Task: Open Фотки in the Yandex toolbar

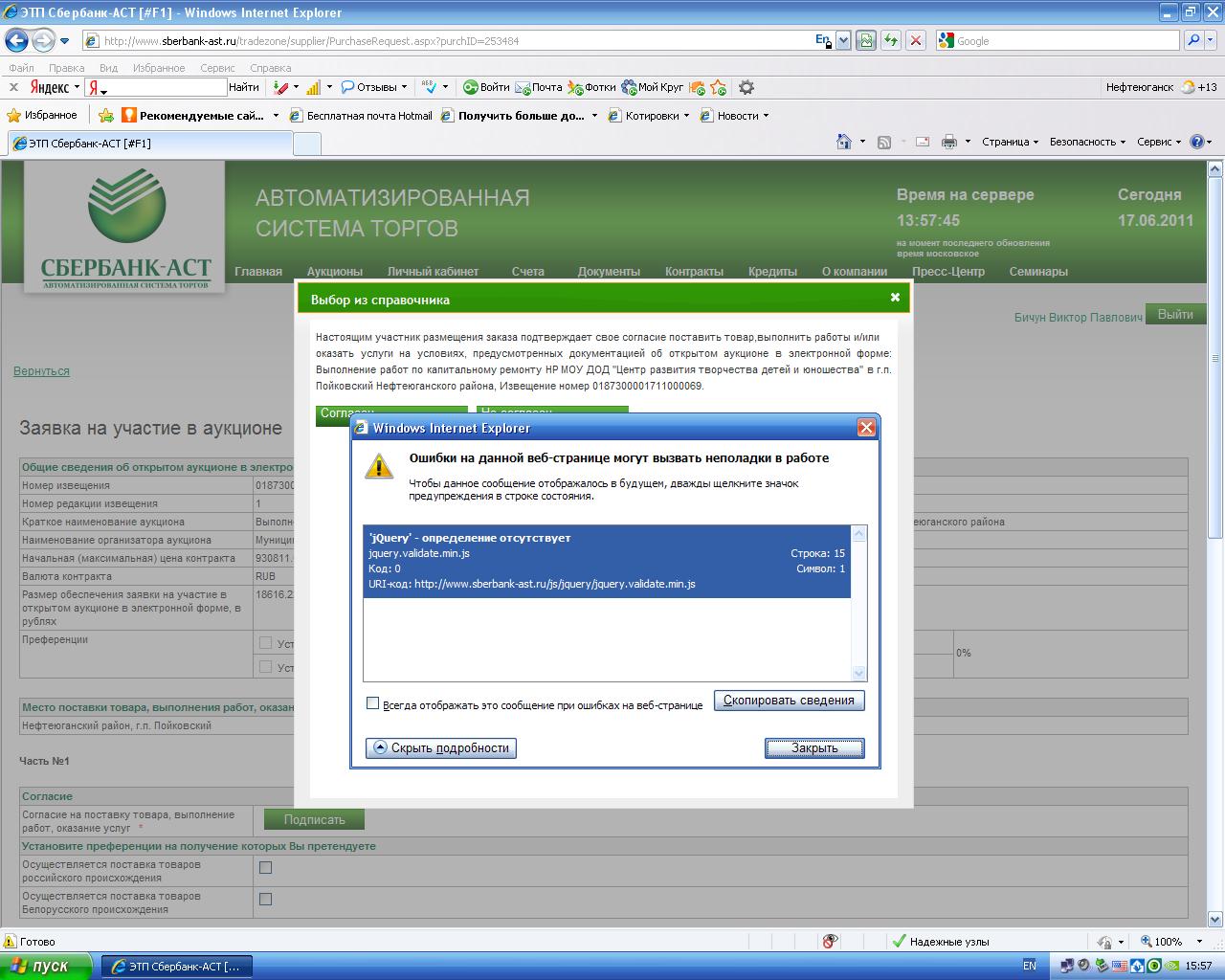Action: [591, 87]
